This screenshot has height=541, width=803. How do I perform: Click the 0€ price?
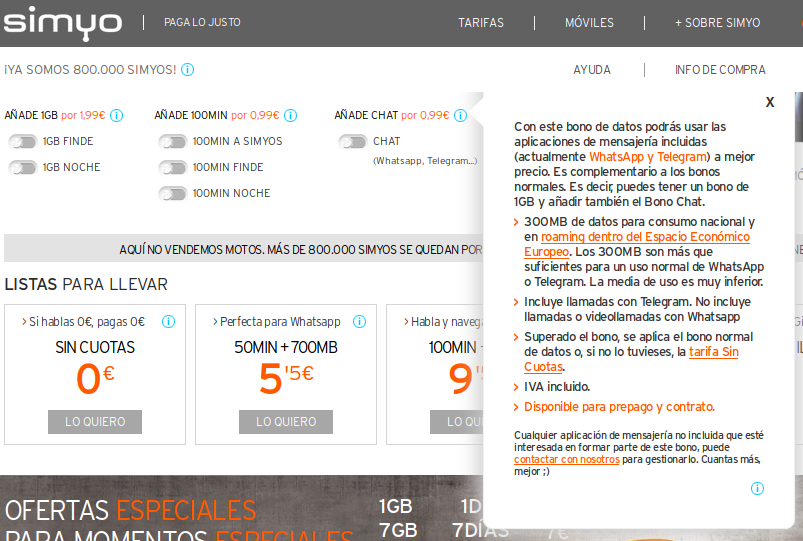[x=95, y=378]
